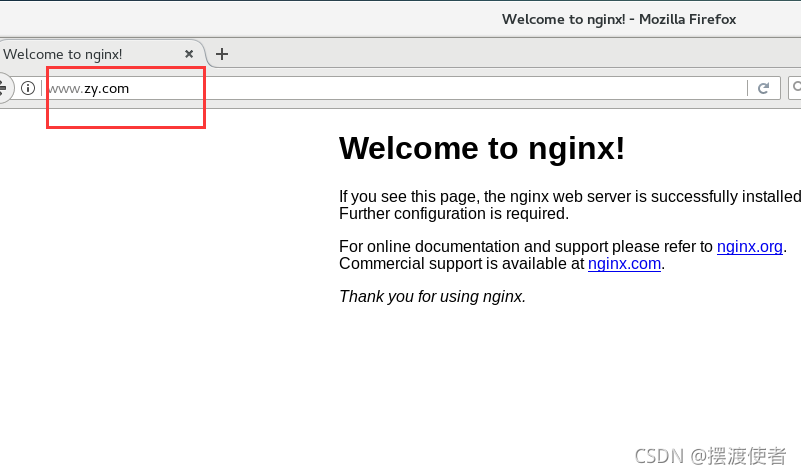
Task: Open the site information icon
Action: (x=28, y=88)
